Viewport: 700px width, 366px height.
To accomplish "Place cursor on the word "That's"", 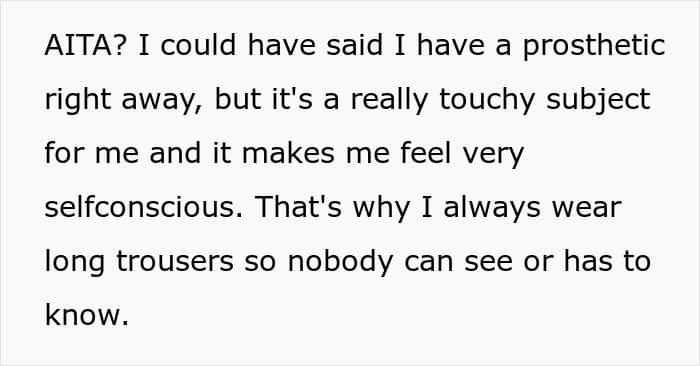I will tap(298, 207).
